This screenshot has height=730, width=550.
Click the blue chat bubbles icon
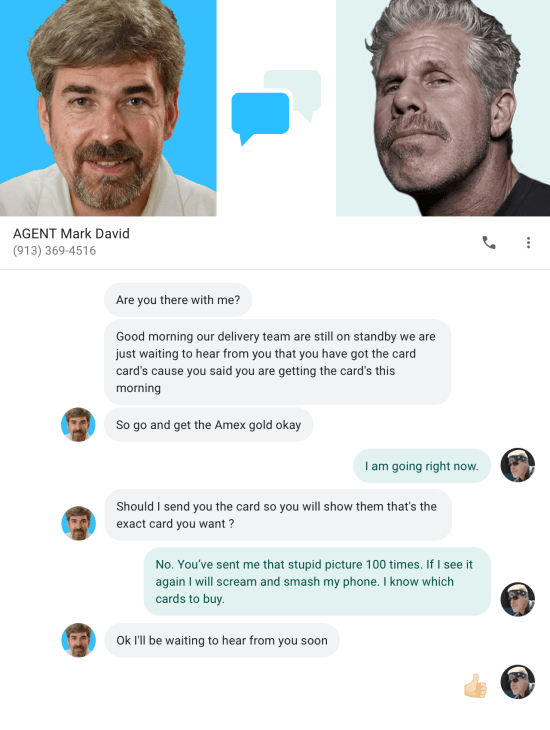(276, 108)
